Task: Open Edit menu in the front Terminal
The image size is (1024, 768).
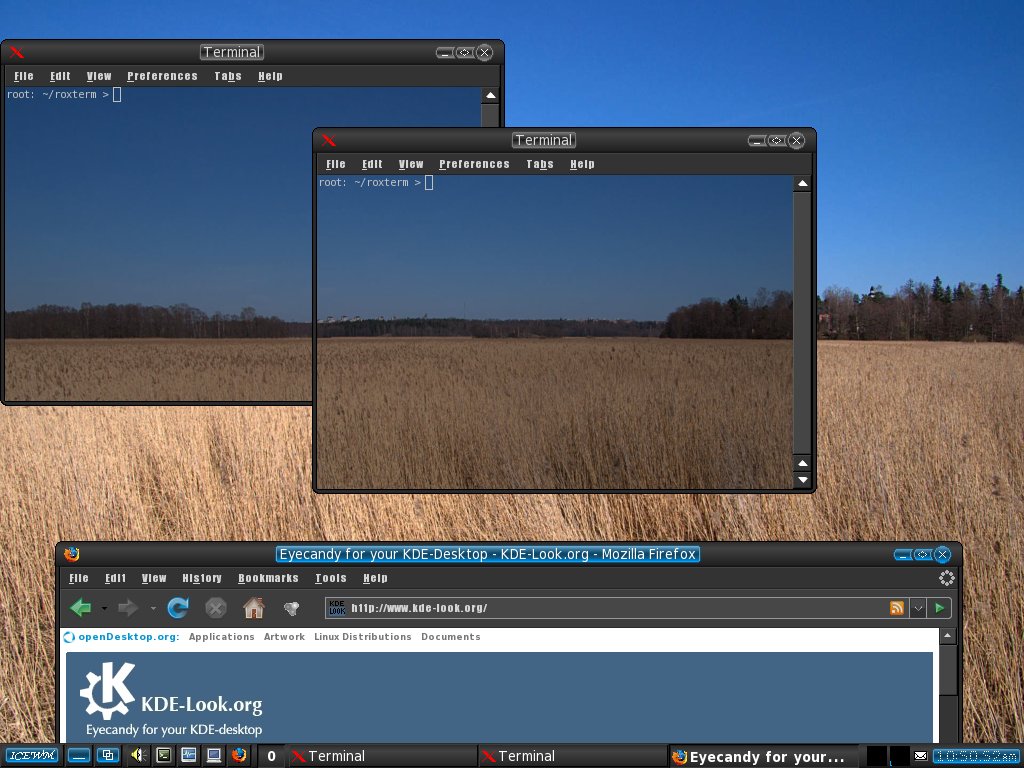Action: tap(372, 164)
